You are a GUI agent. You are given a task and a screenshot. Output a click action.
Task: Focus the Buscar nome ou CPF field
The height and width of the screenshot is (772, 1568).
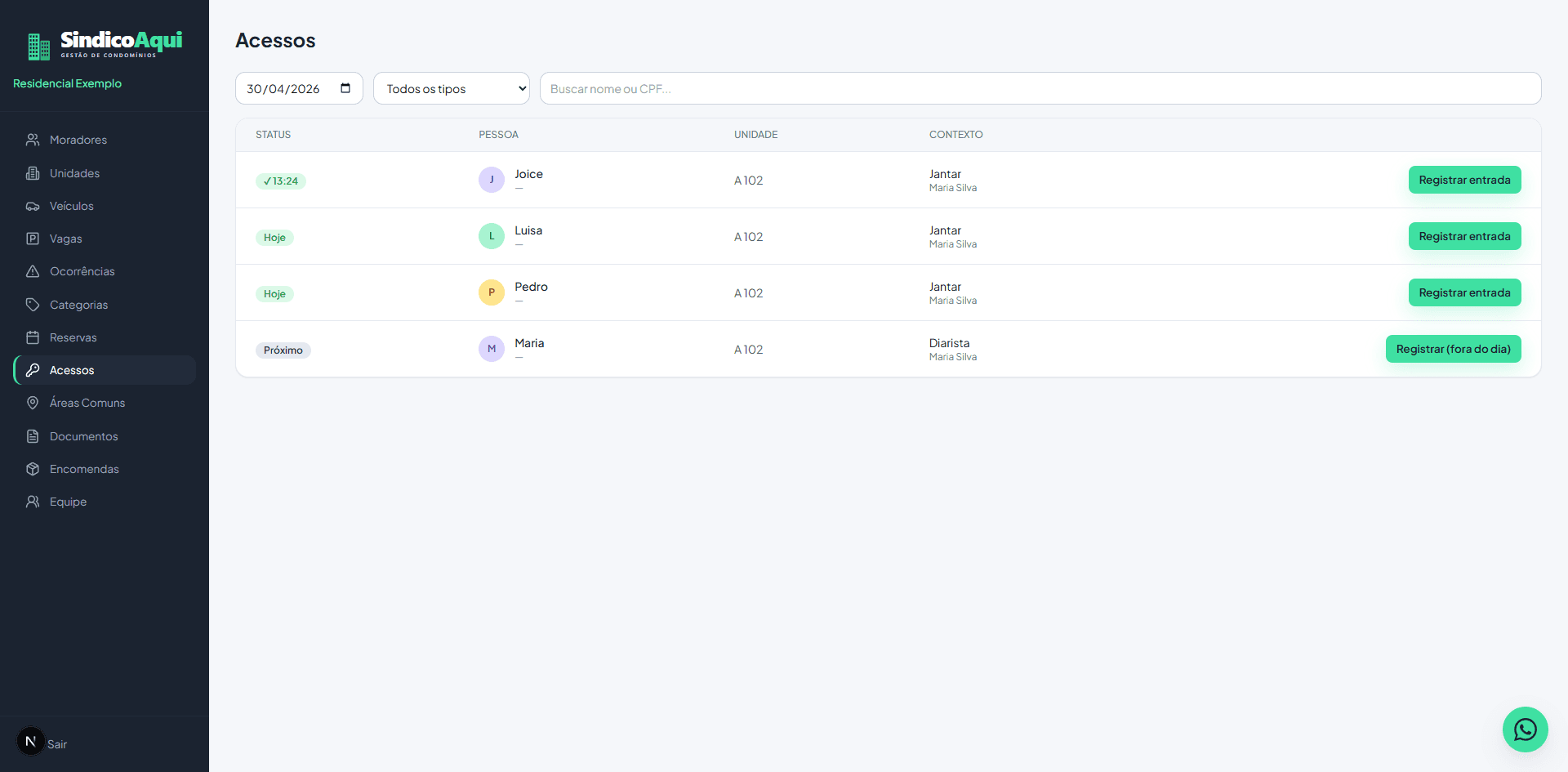coord(1040,88)
